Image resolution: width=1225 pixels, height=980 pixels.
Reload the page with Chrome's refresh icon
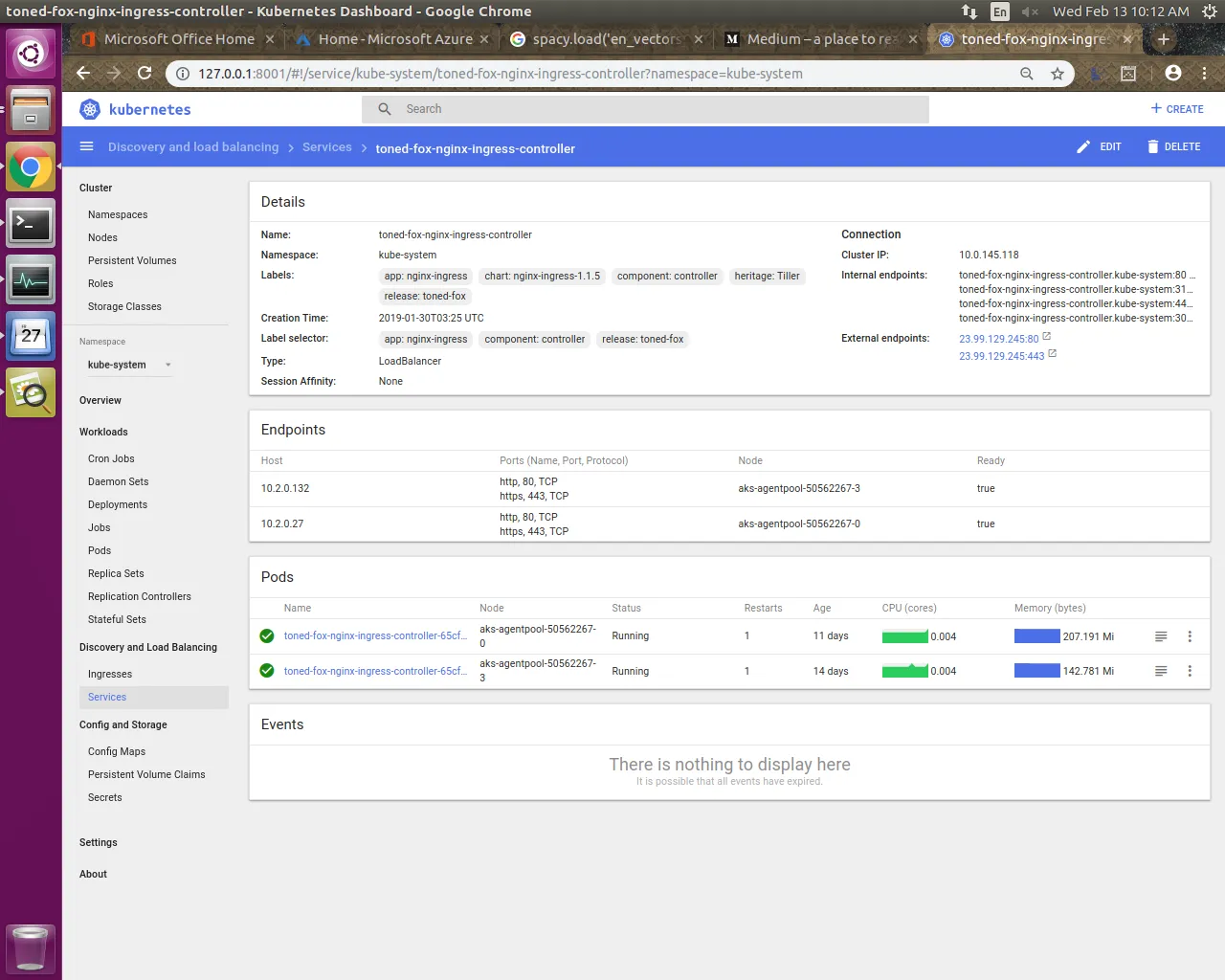(145, 74)
